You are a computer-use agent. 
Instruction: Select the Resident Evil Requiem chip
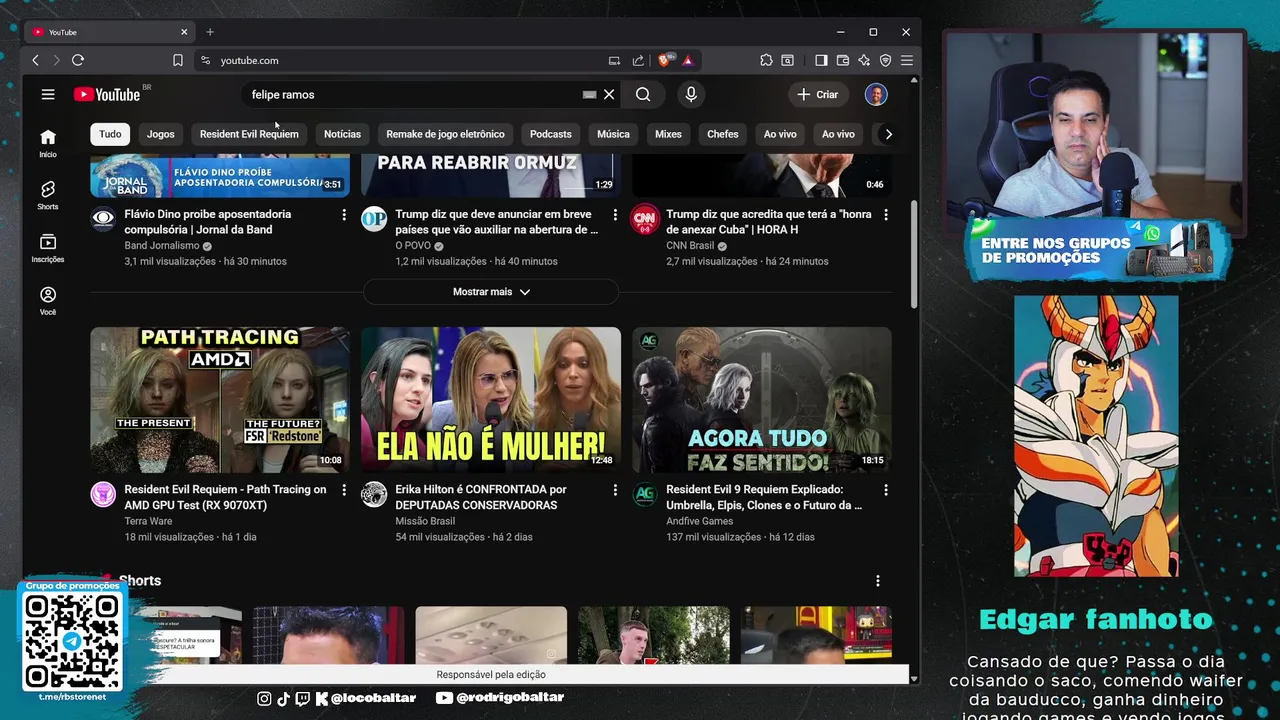pos(249,134)
